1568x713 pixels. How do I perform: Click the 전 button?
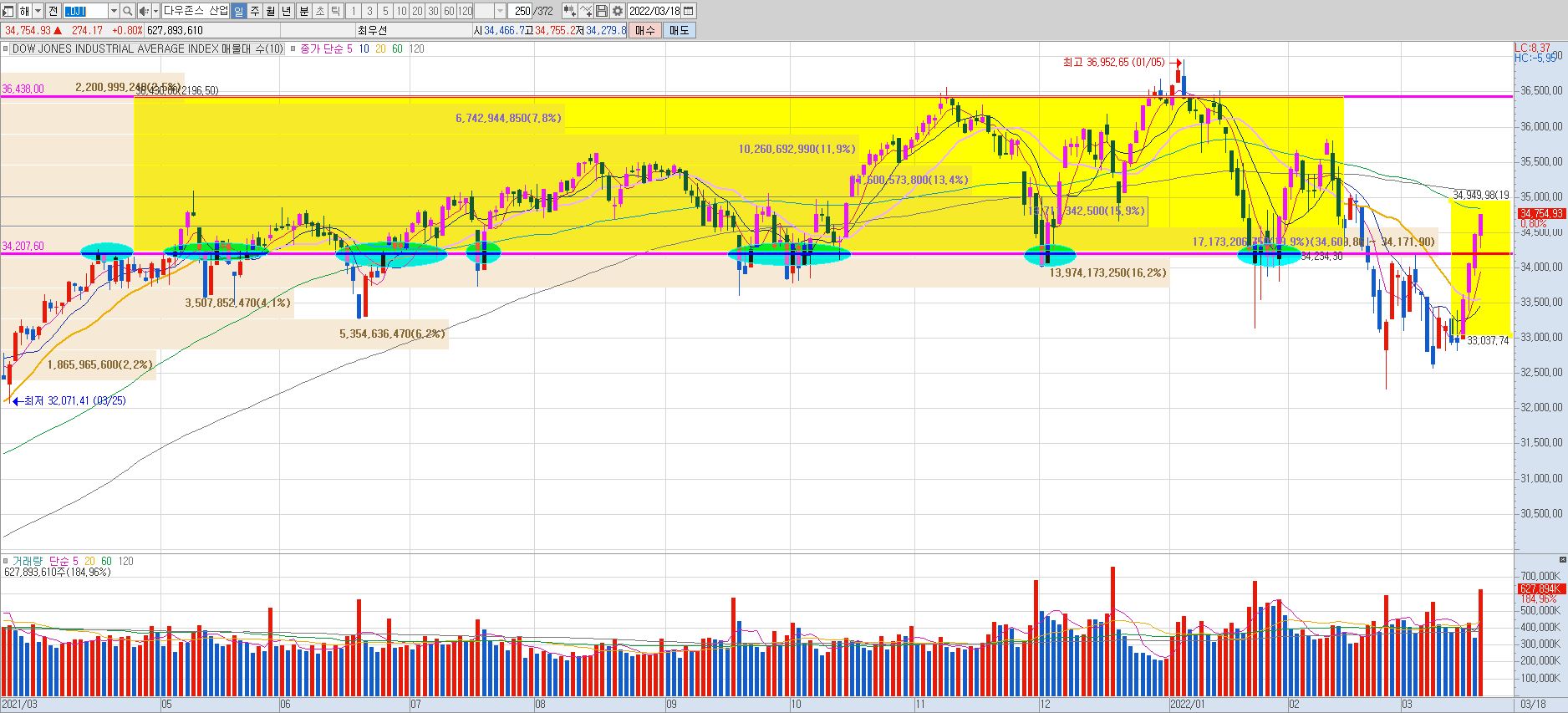[x=53, y=11]
